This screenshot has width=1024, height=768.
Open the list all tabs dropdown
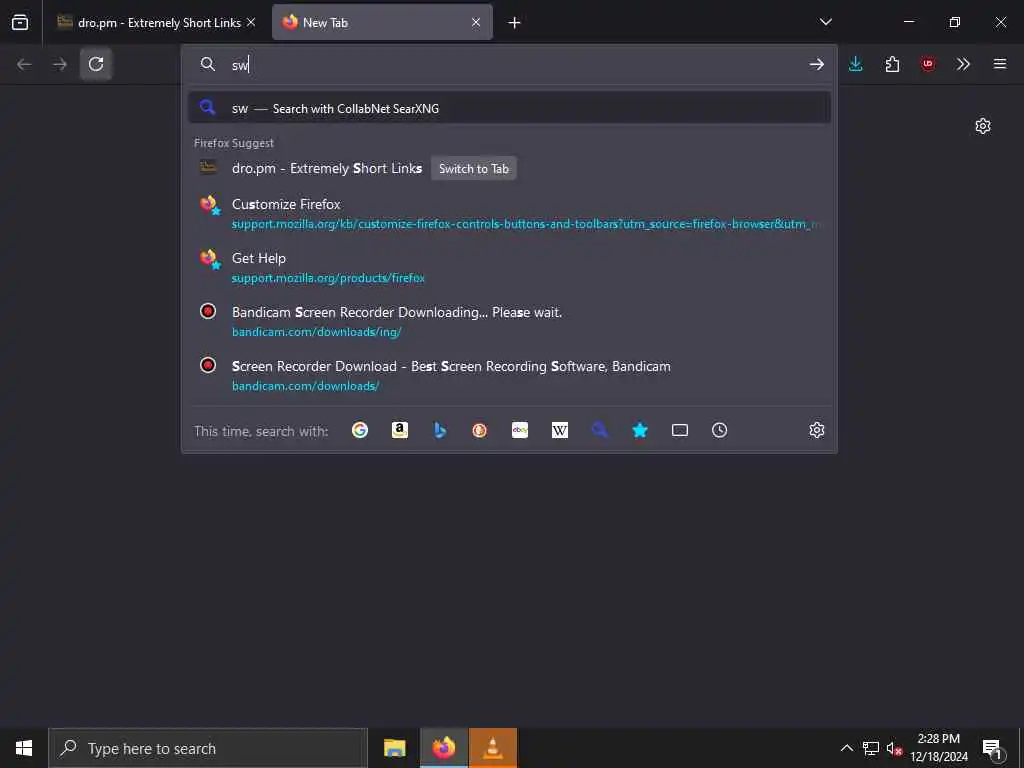pos(826,22)
